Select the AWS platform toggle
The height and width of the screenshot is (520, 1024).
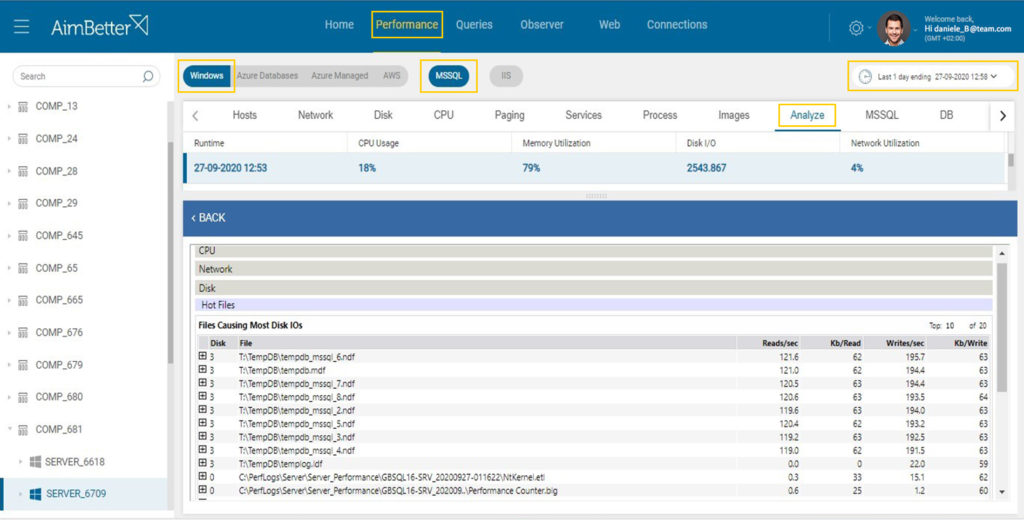click(392, 76)
